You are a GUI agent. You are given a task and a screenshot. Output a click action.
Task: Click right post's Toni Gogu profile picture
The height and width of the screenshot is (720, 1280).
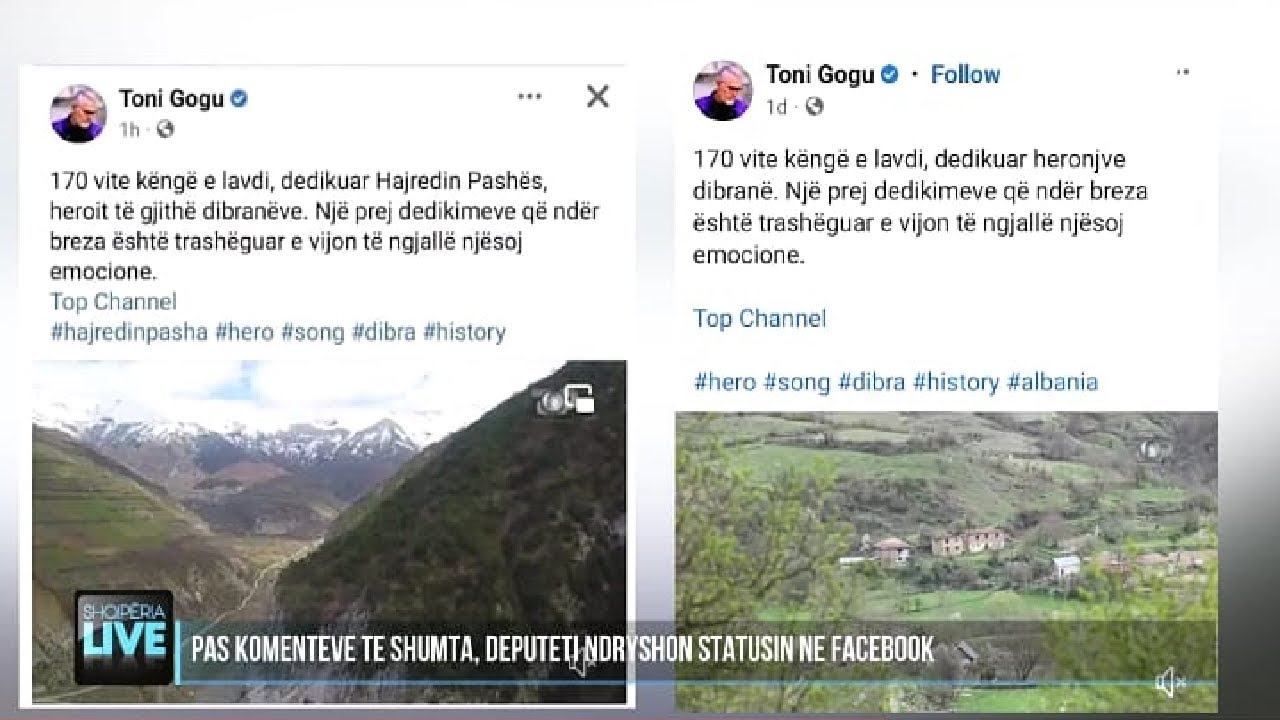(x=722, y=90)
